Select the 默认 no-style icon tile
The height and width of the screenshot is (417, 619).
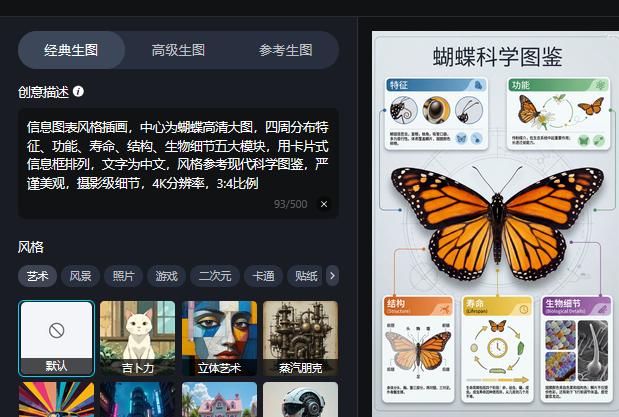point(56,338)
